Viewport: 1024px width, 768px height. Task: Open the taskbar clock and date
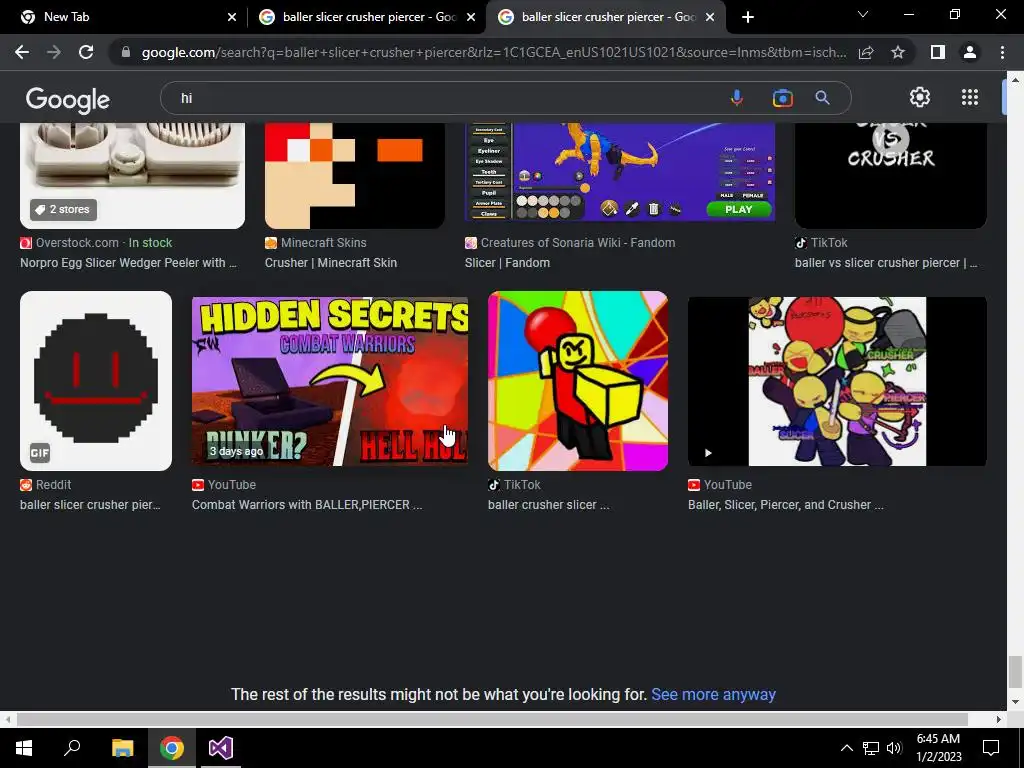(x=938, y=748)
